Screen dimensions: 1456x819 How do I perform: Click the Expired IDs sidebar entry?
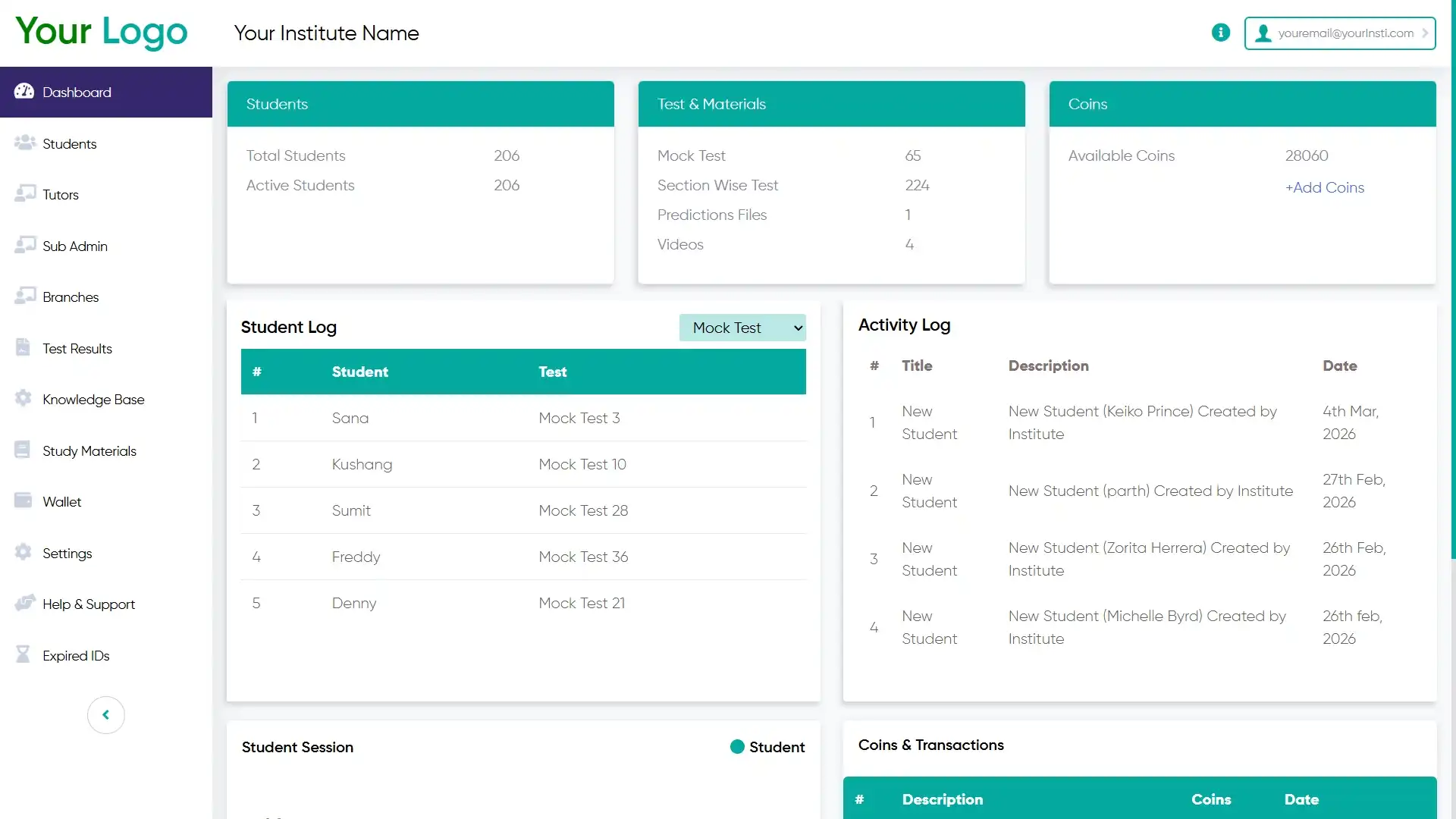76,654
